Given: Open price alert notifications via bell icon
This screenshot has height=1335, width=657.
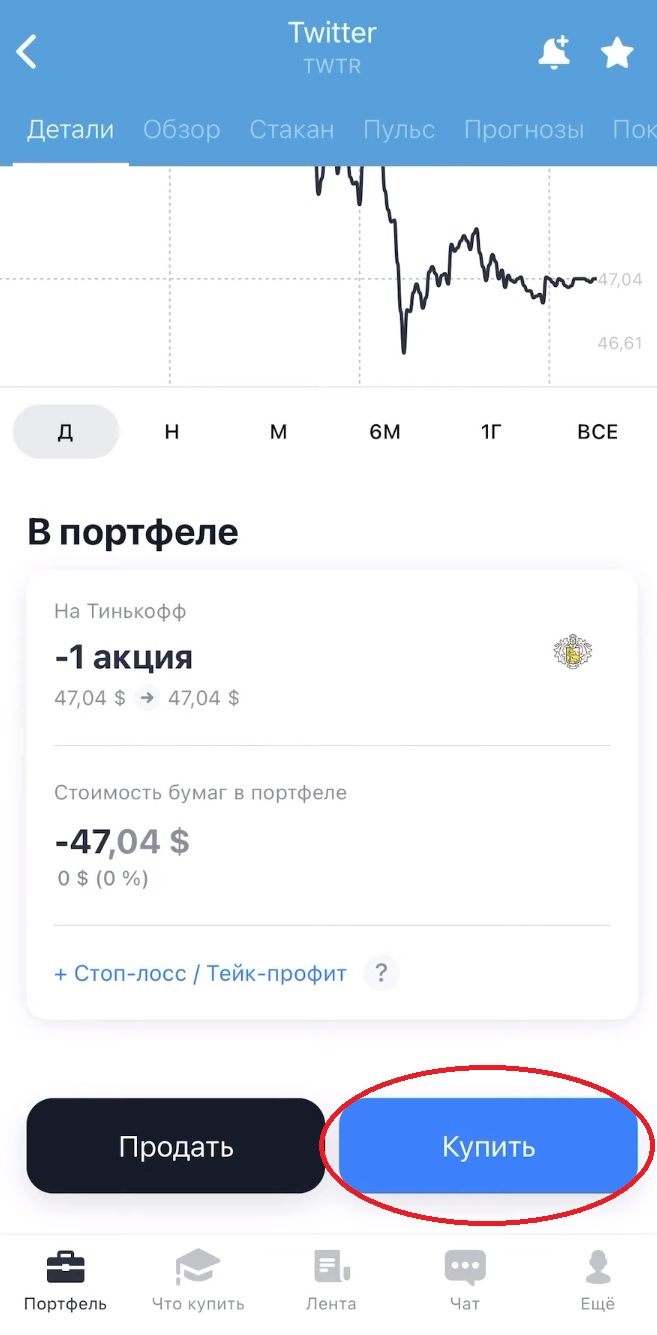Looking at the screenshot, I should click(x=554, y=53).
